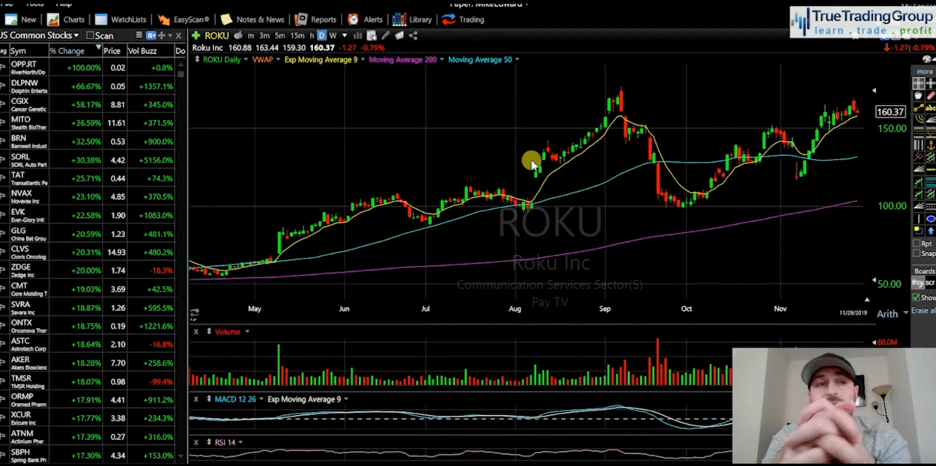Viewport: 936px width, 466px height.
Task: Open the RSI 14 dropdown
Action: 241,443
